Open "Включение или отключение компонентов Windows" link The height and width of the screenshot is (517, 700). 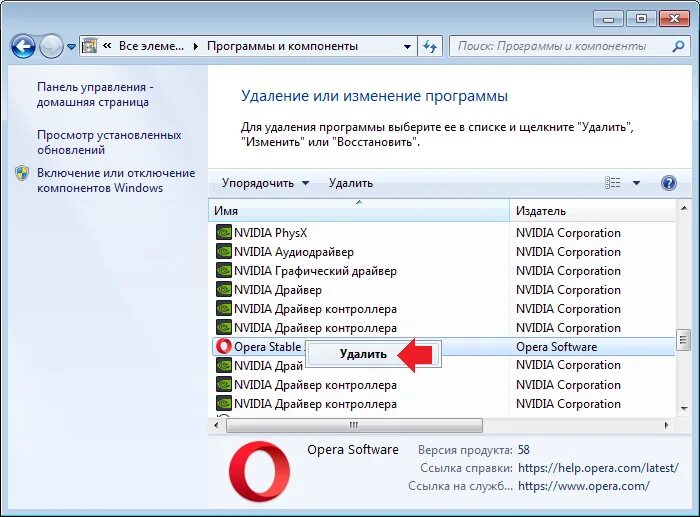pos(116,180)
